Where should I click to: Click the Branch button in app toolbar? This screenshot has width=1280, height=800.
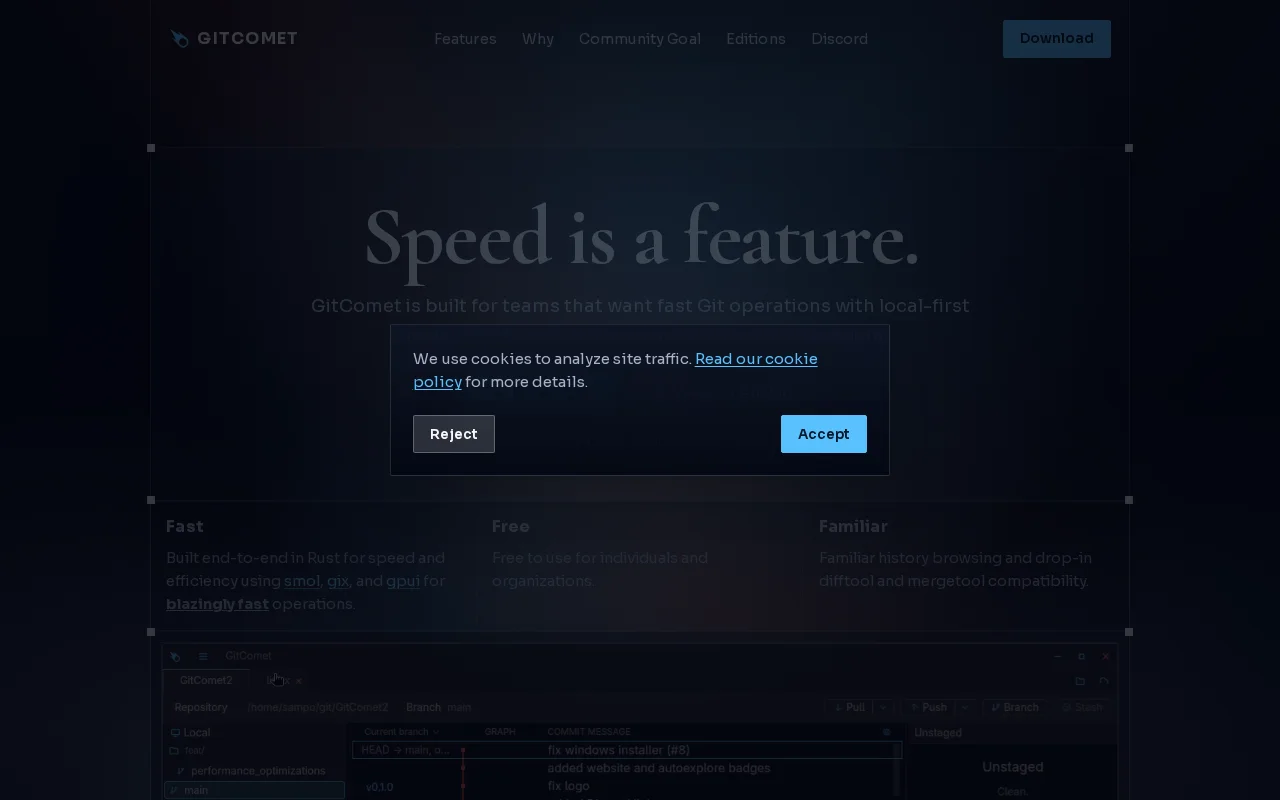pyautogui.click(x=1014, y=707)
